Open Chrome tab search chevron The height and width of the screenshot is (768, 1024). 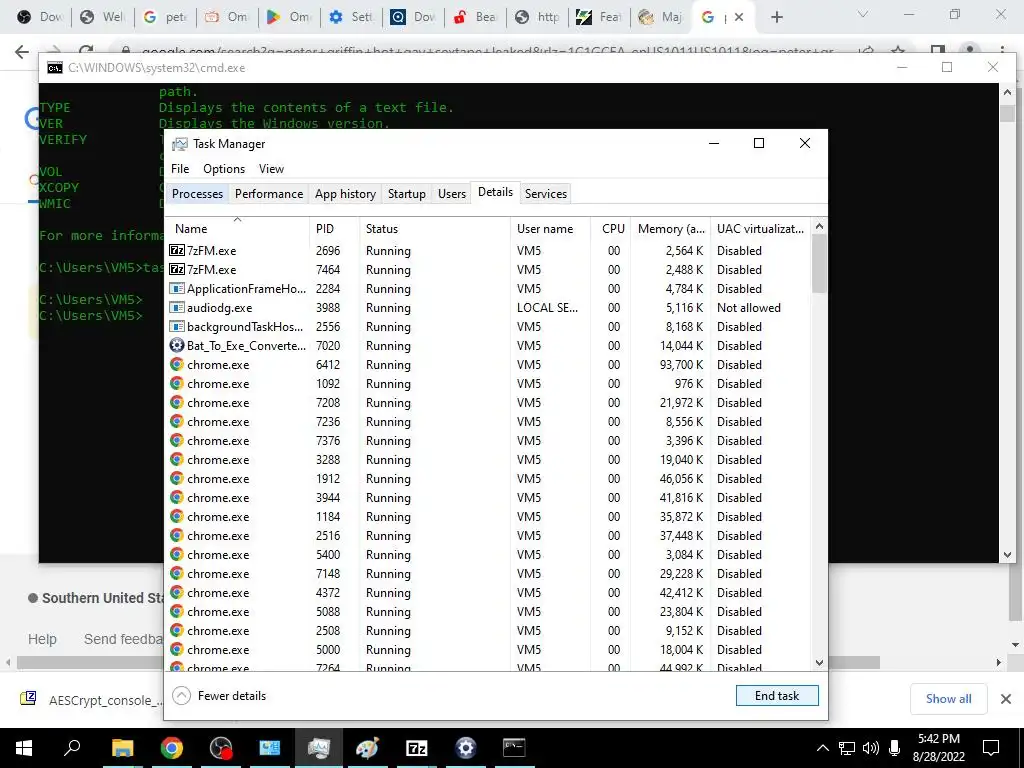point(863,14)
